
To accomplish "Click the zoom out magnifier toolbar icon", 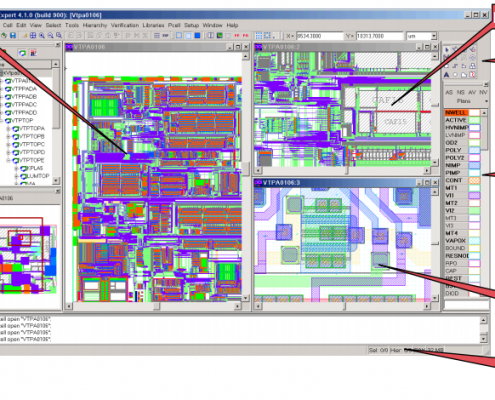I will coord(50,35).
